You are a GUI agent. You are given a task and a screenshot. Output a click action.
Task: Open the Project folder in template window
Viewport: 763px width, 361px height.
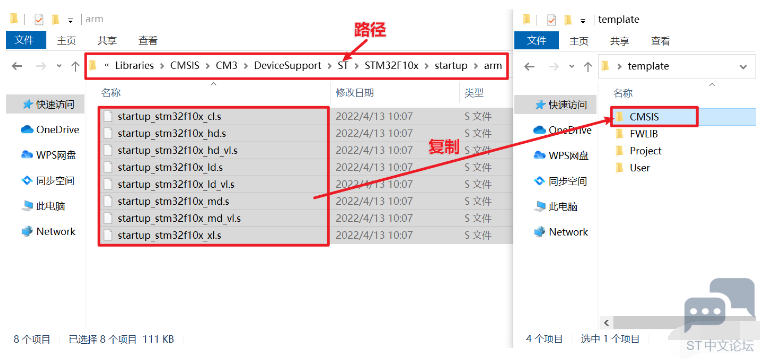[645, 151]
